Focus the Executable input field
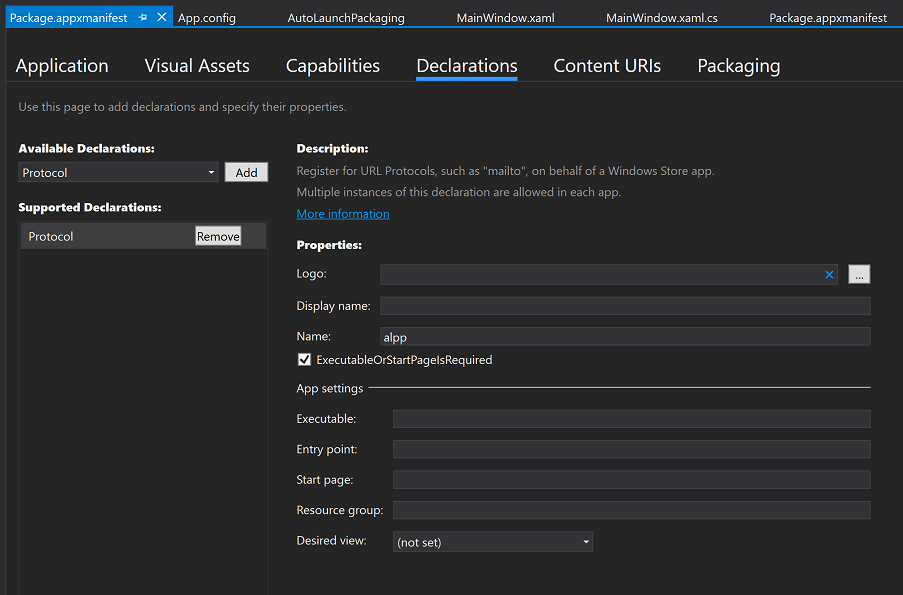 (x=631, y=419)
